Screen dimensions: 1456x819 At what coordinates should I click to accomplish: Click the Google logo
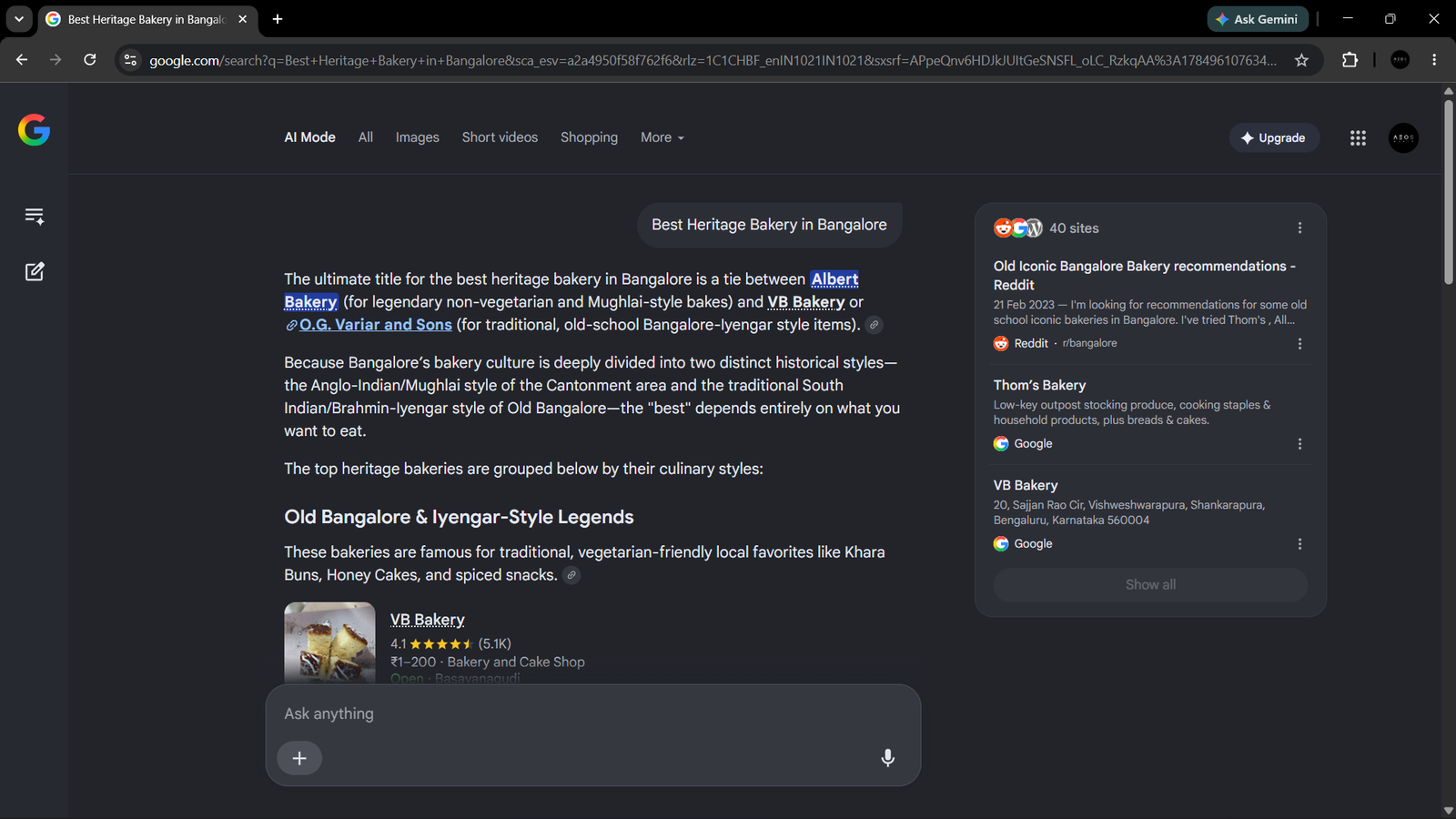click(x=34, y=130)
